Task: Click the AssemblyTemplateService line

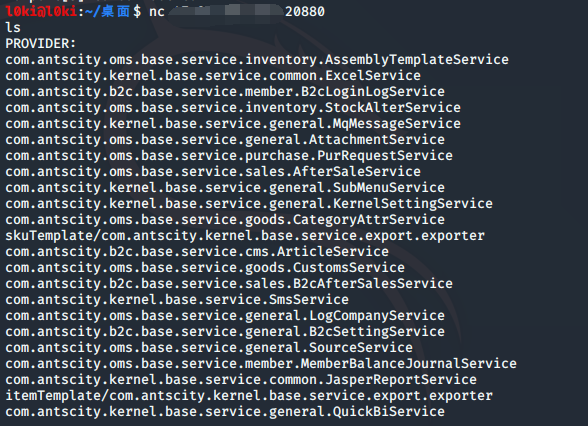Action: [257, 60]
